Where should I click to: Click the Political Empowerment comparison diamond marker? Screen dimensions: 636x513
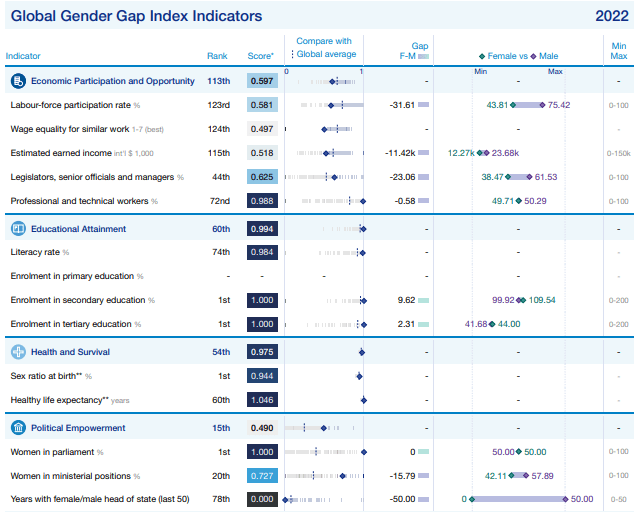pos(324,428)
